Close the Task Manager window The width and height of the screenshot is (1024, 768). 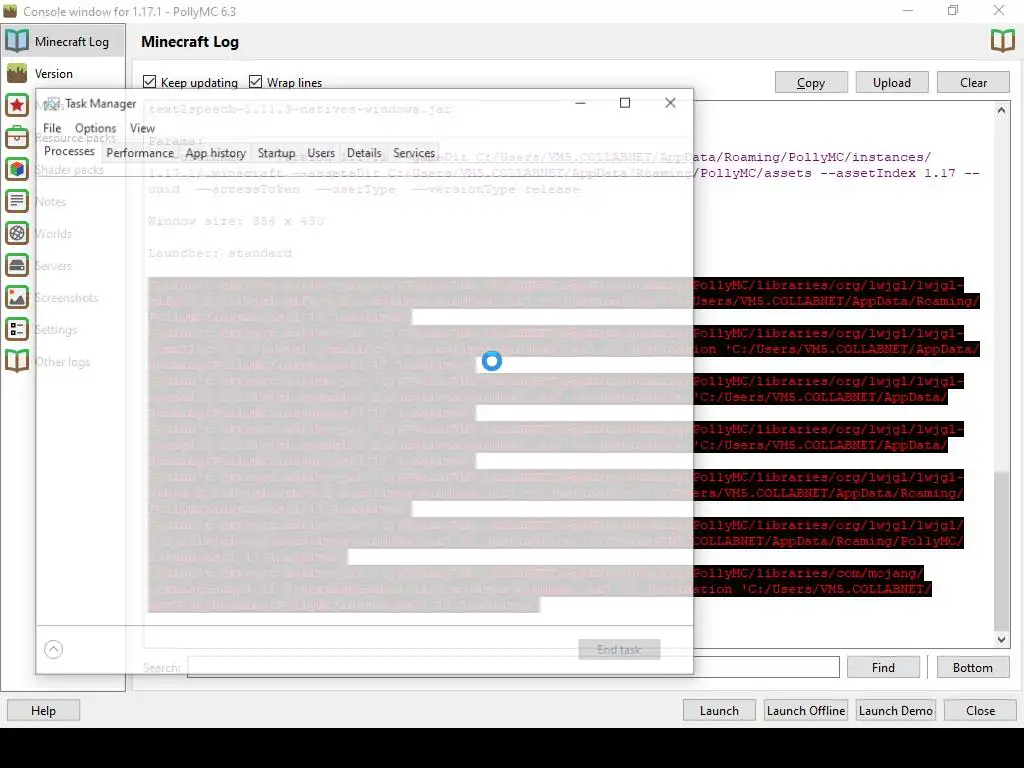tap(670, 103)
